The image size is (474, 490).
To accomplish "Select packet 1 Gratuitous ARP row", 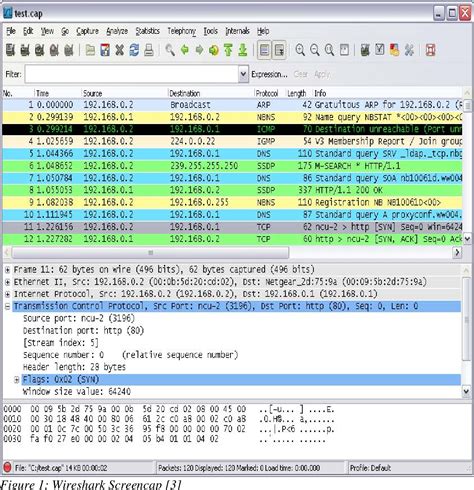I will click(232, 105).
